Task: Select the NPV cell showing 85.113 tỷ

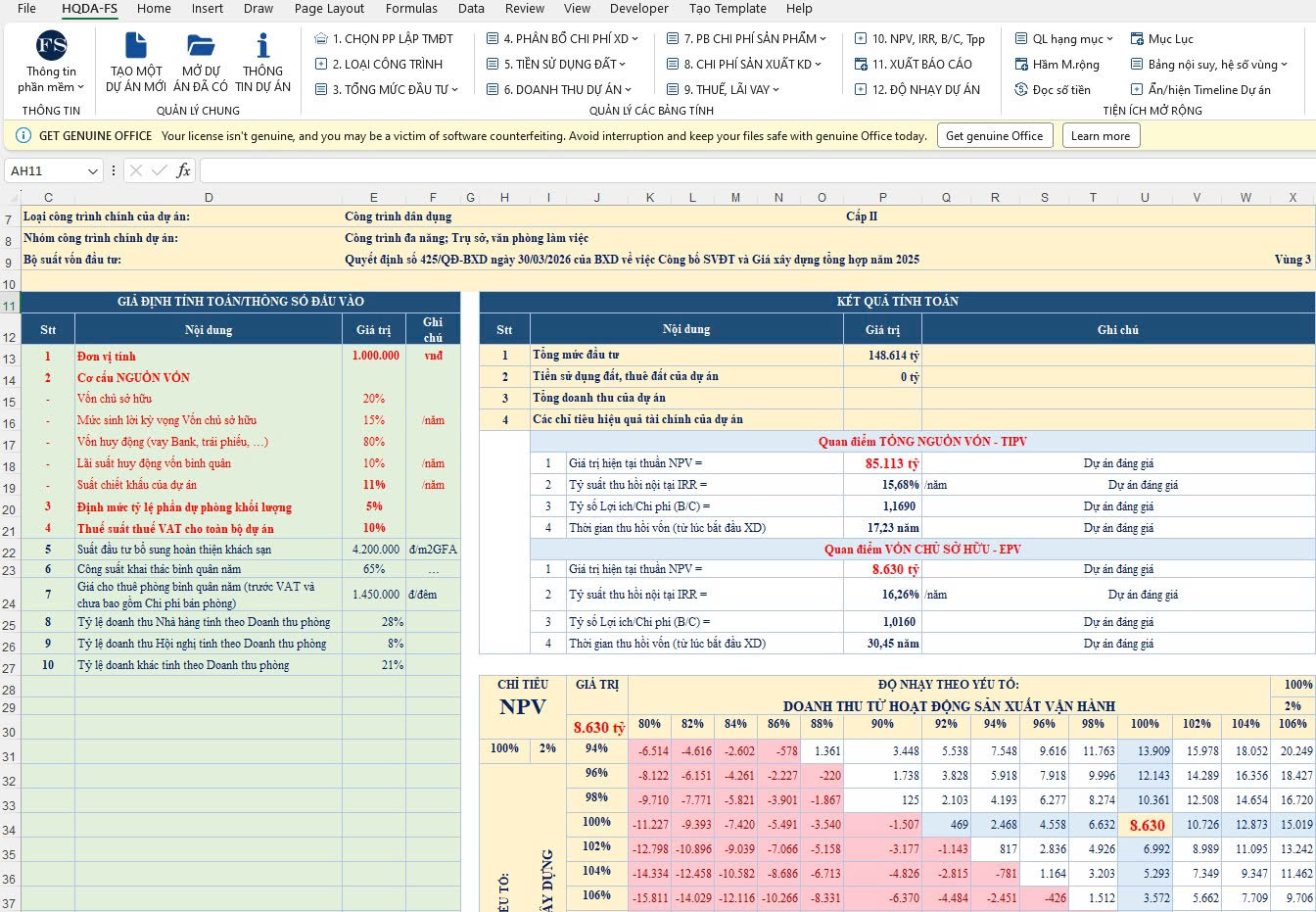Action: [x=882, y=463]
